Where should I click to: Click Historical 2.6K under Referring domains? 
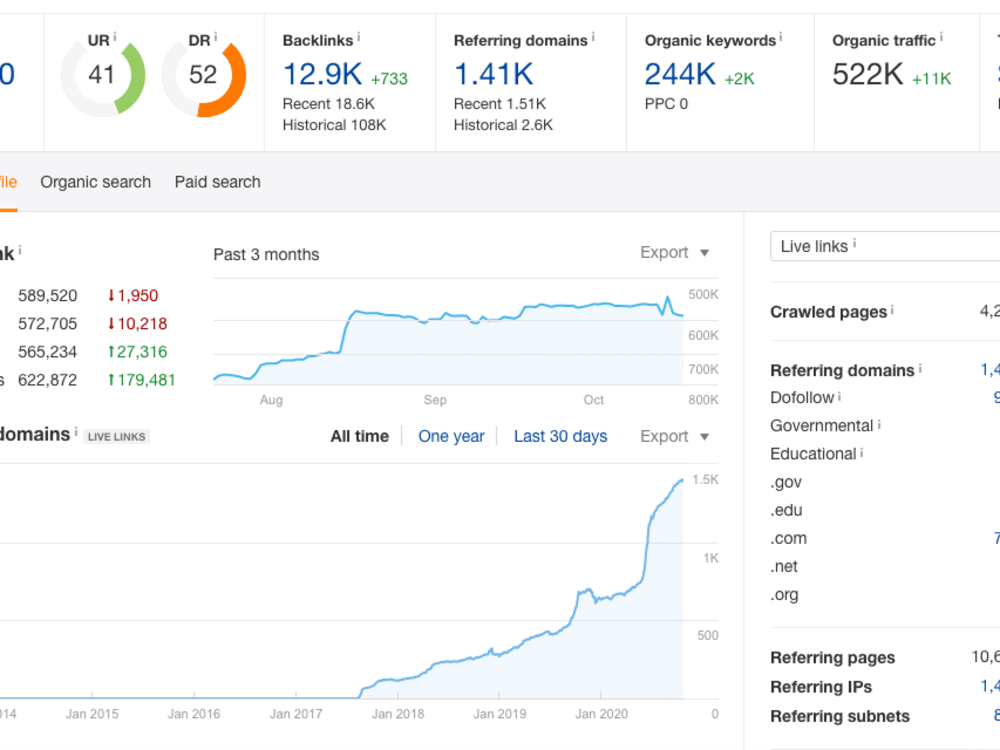coord(503,125)
